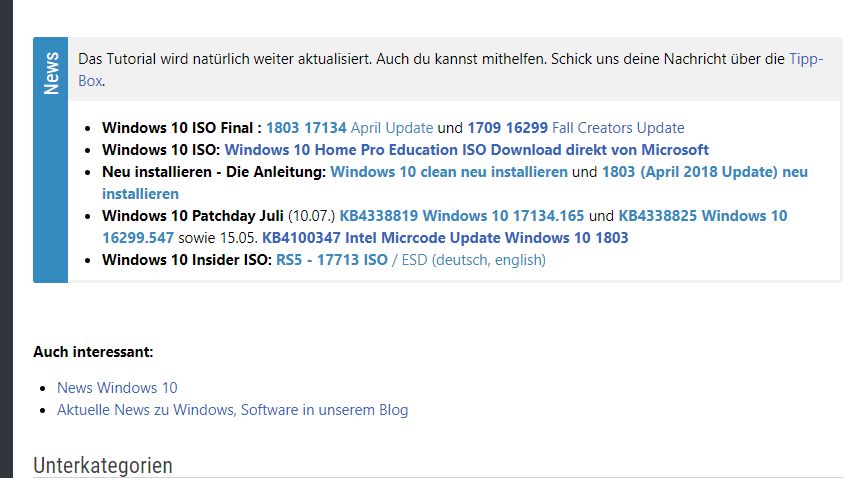The width and height of the screenshot is (846, 478).
Task: Click the Windows 10 ISO Final label
Action: pyautogui.click(x=182, y=128)
